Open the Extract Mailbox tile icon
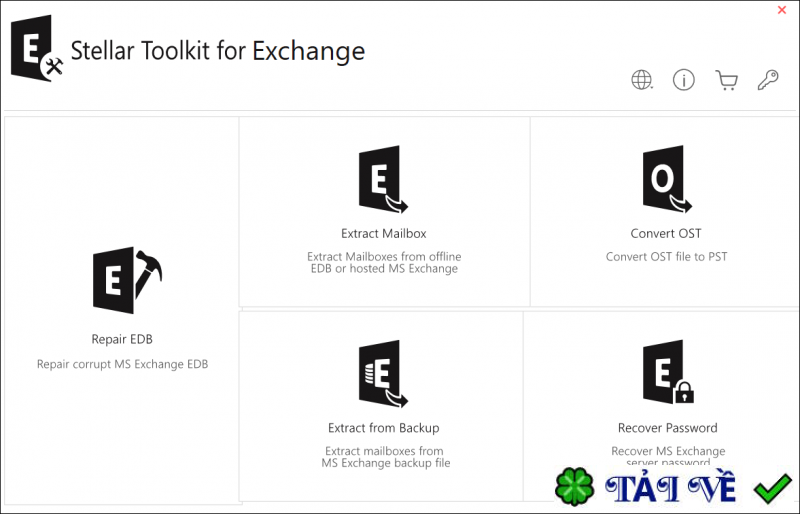This screenshot has height=514, width=800. pyautogui.click(x=383, y=179)
